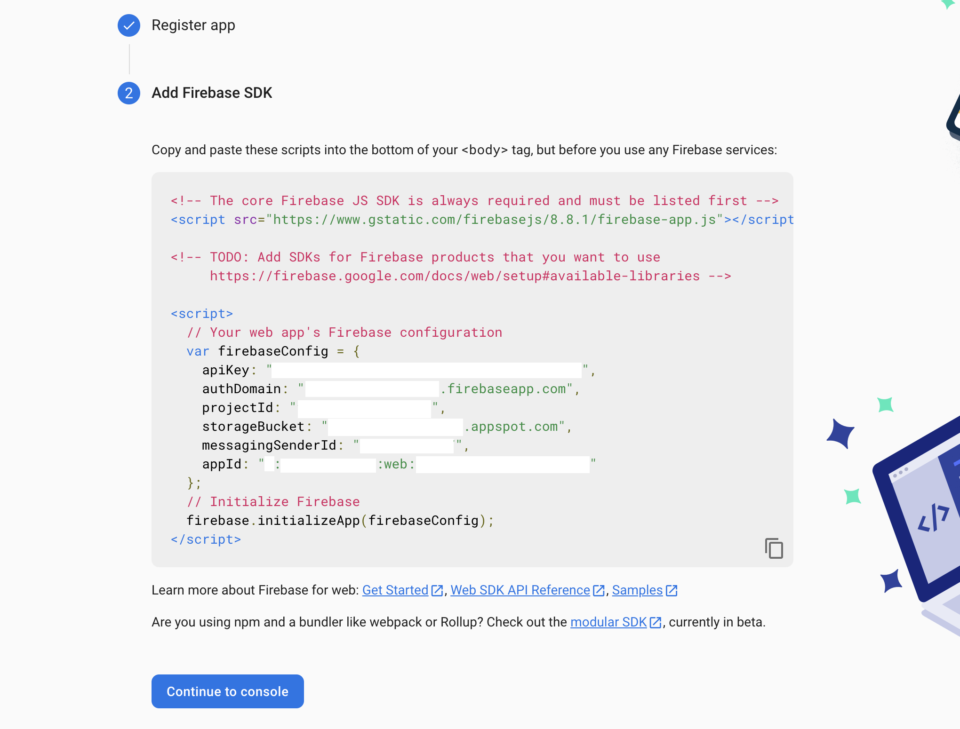Viewport: 960px width, 729px height.
Task: Open the Get Started link
Action: (x=395, y=590)
